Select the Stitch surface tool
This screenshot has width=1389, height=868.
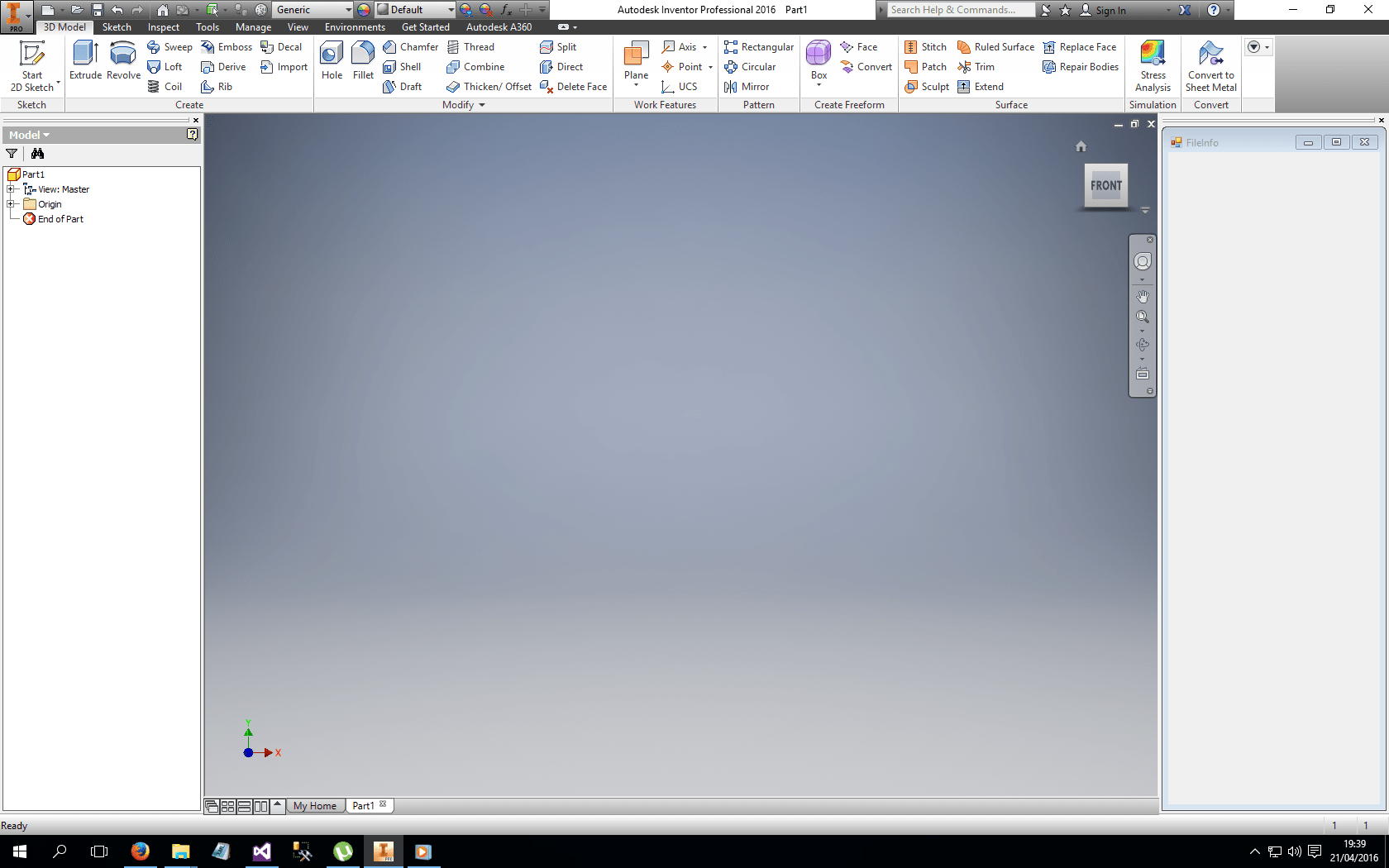pyautogui.click(x=924, y=47)
